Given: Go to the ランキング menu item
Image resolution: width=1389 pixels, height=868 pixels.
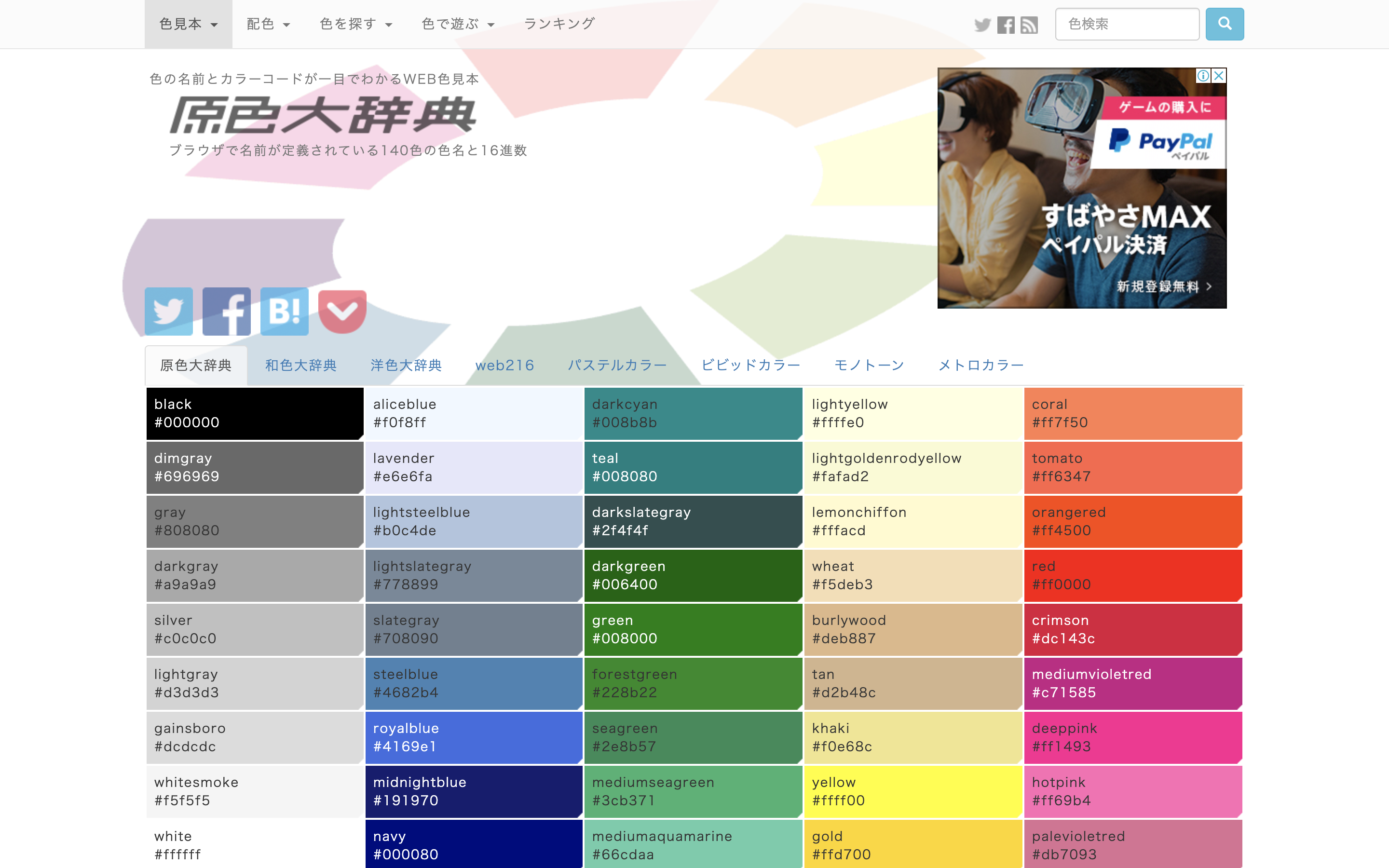Looking at the screenshot, I should (x=559, y=24).
